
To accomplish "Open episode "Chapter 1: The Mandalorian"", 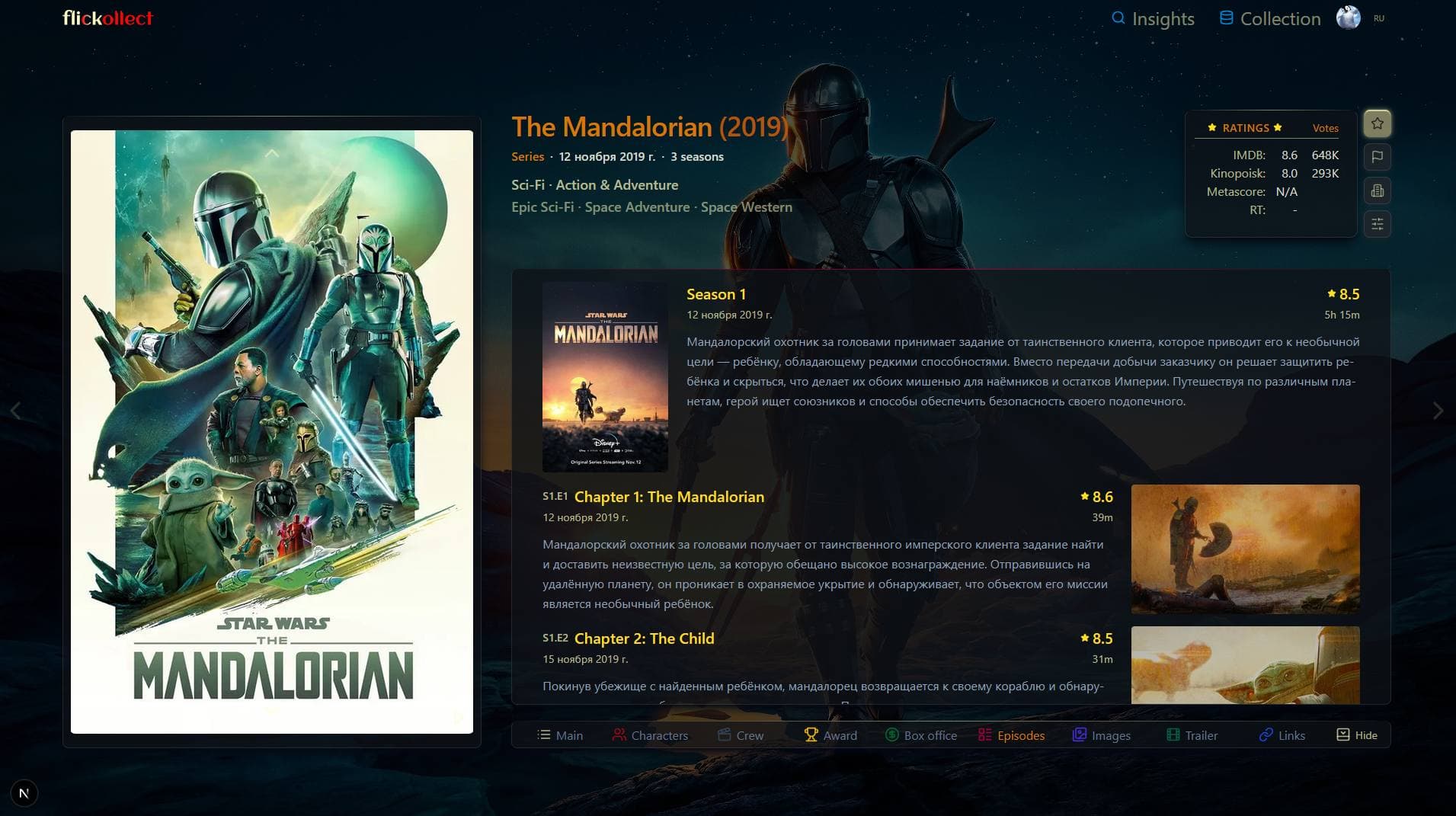I will (669, 497).
